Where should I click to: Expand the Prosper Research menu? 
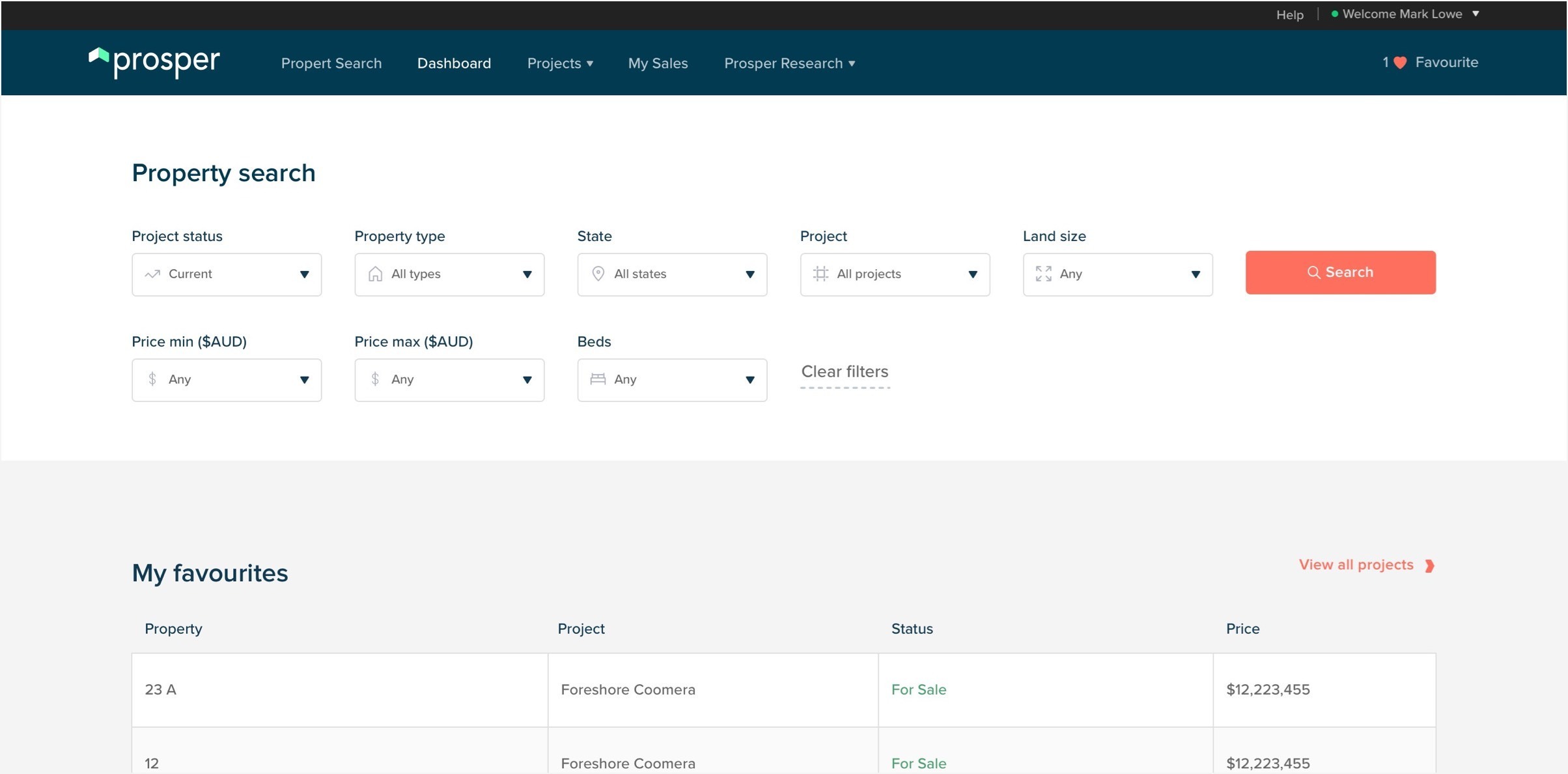789,63
